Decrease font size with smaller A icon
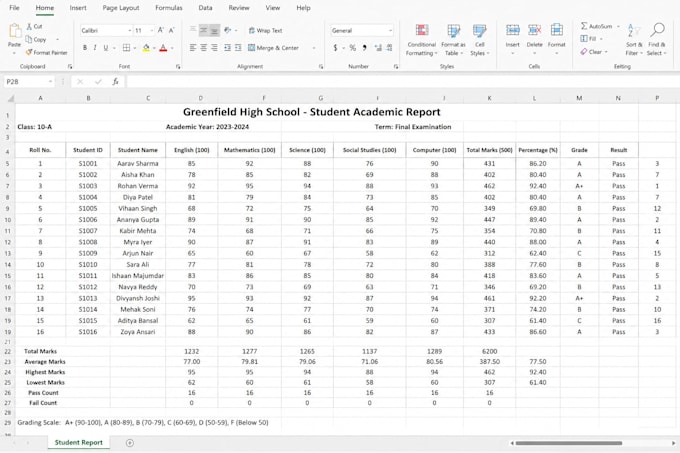This screenshot has height=453, width=680. pyautogui.click(x=172, y=30)
